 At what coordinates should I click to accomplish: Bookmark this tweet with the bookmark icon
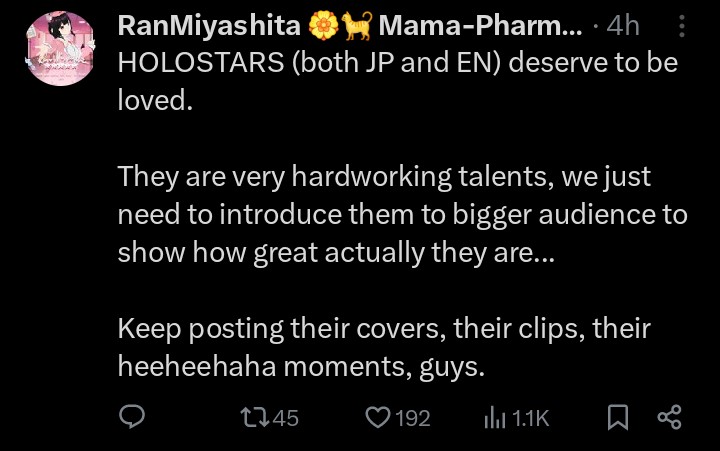point(618,418)
